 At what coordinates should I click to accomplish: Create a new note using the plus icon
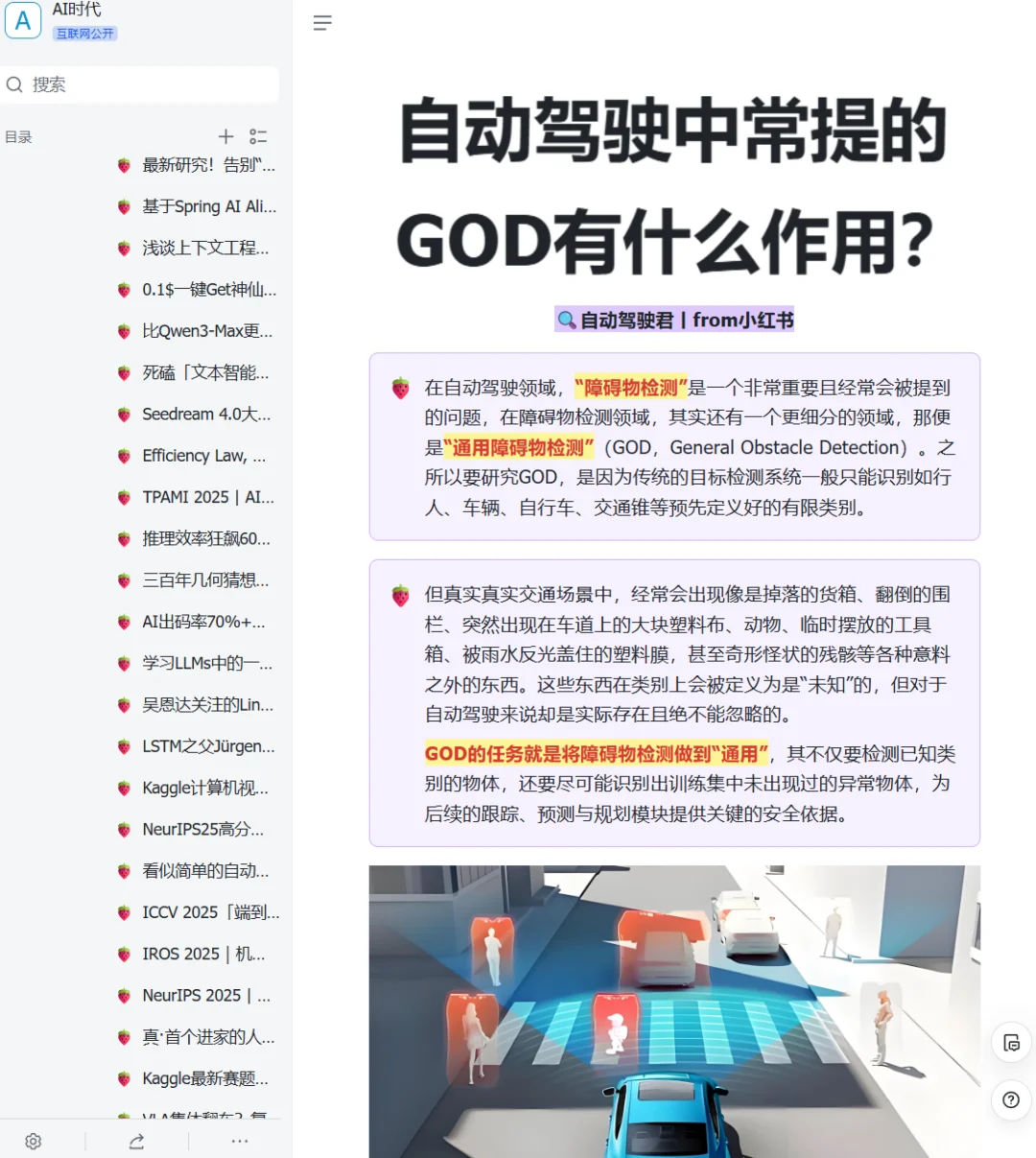point(225,136)
